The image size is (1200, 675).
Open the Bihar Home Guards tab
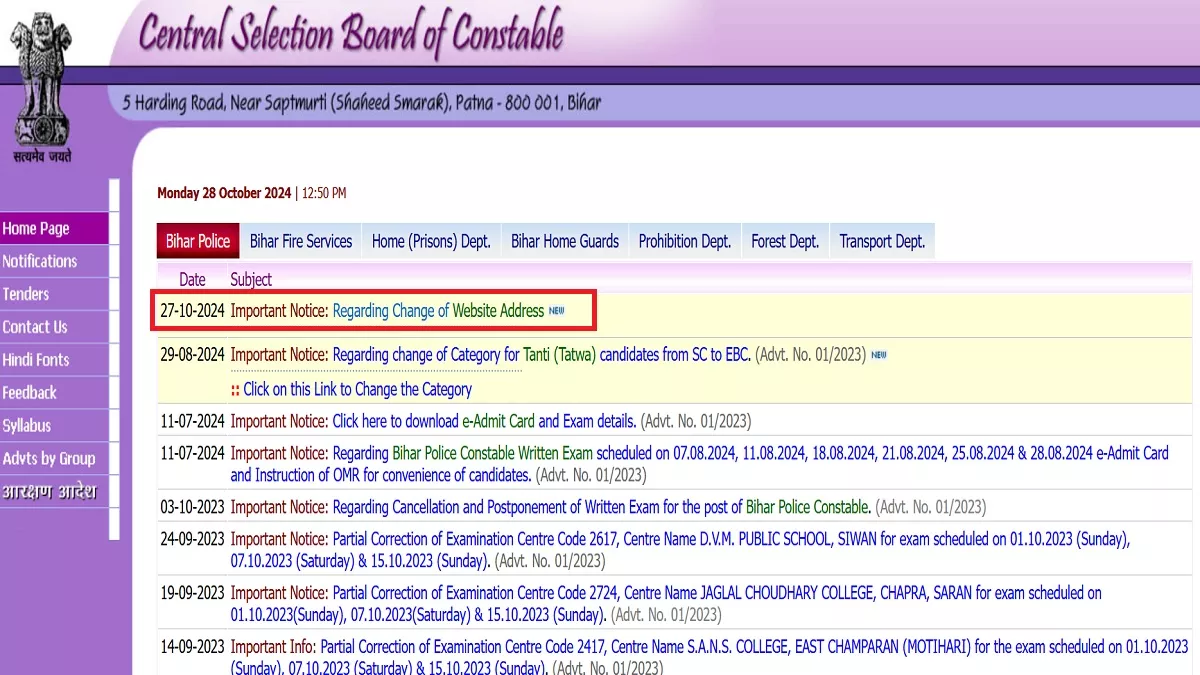coord(565,241)
